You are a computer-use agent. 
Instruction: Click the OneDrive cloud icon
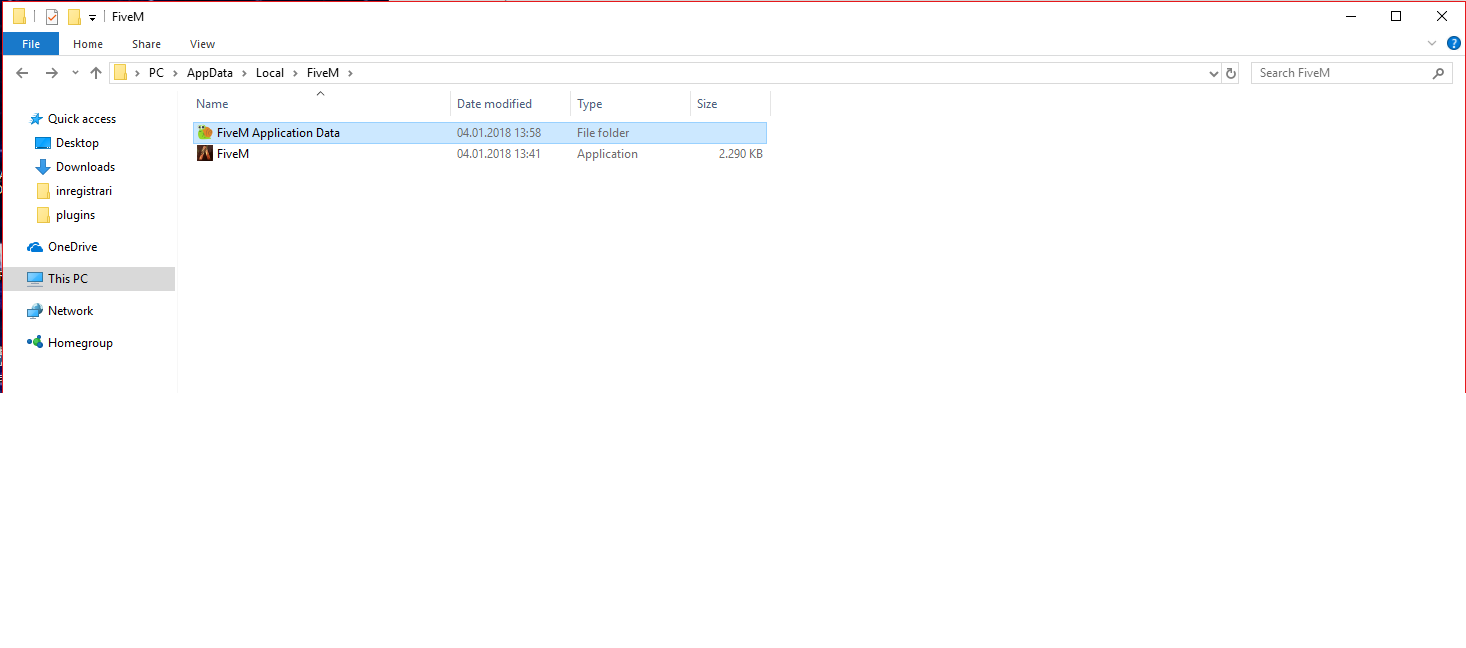[x=35, y=247]
